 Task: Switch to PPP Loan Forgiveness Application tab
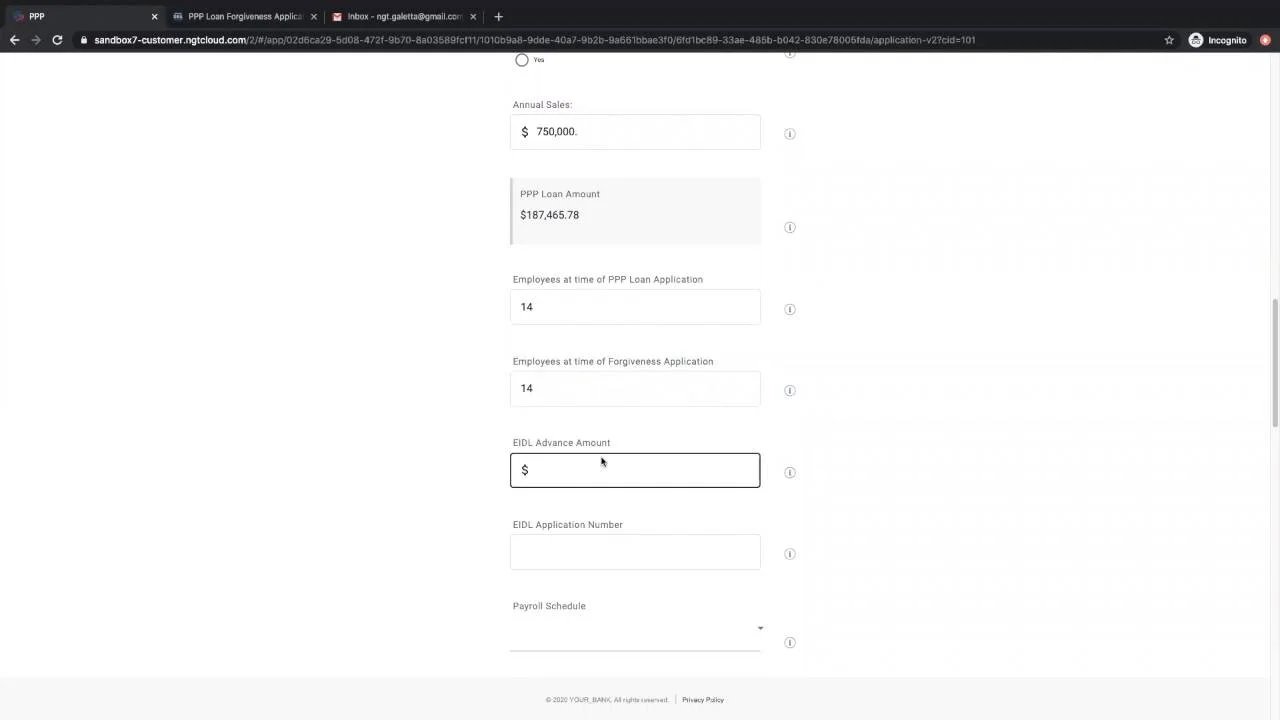click(x=244, y=16)
